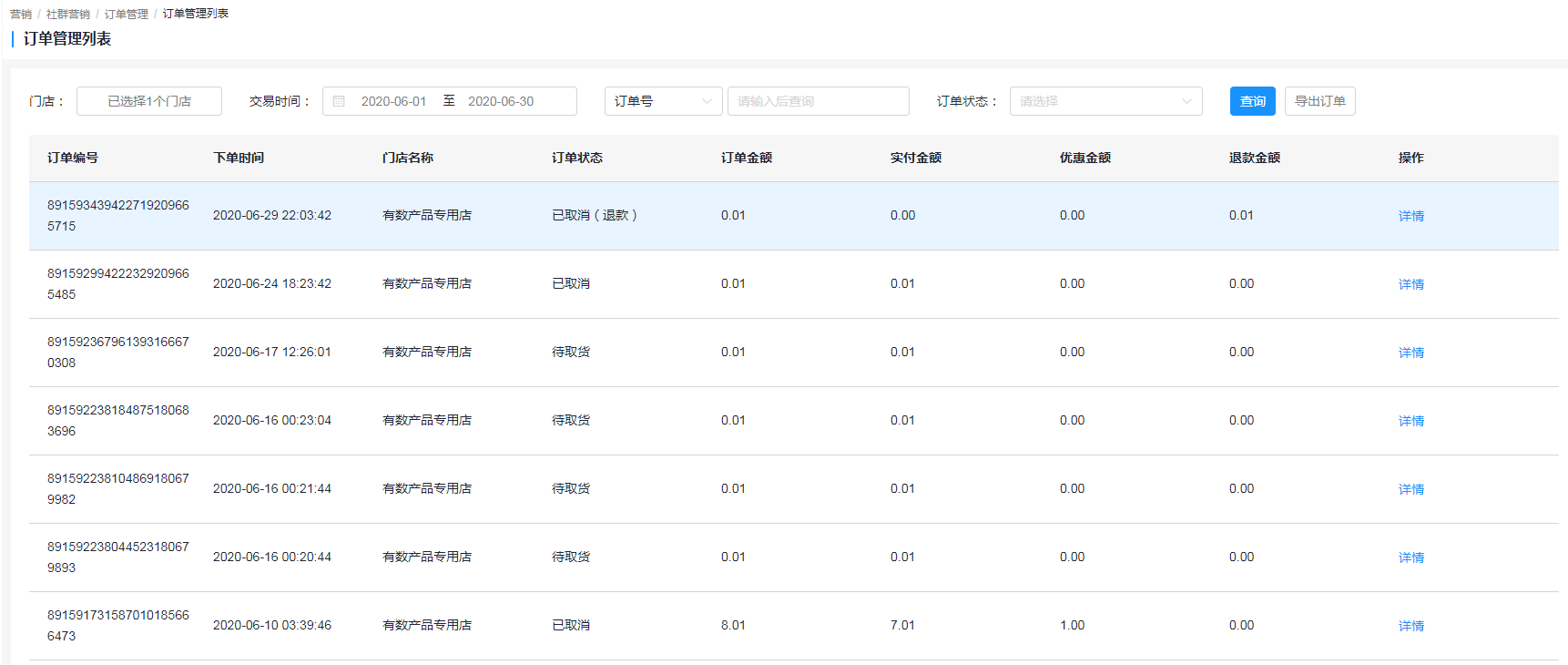Image resolution: width=1568 pixels, height=665 pixels.
Task: Select order number ending 9982
Action: coord(118,489)
